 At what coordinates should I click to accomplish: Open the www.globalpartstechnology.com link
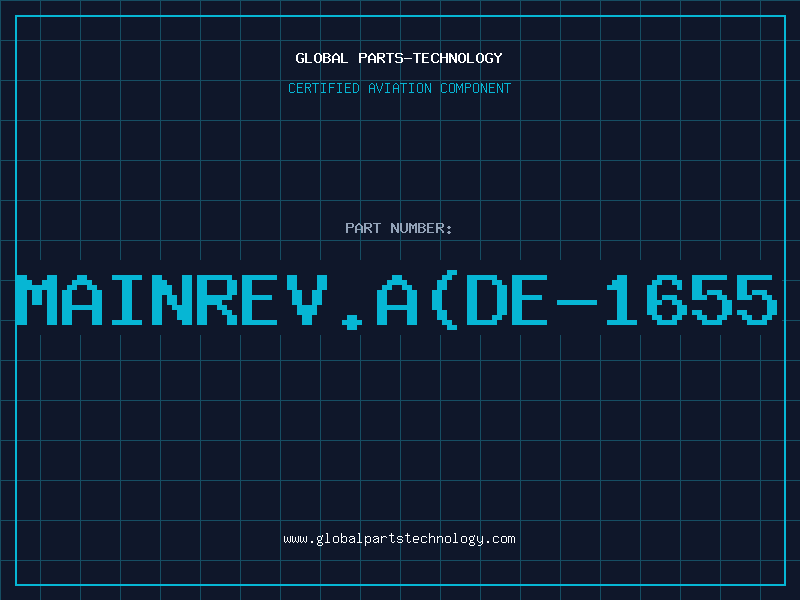pos(399,539)
